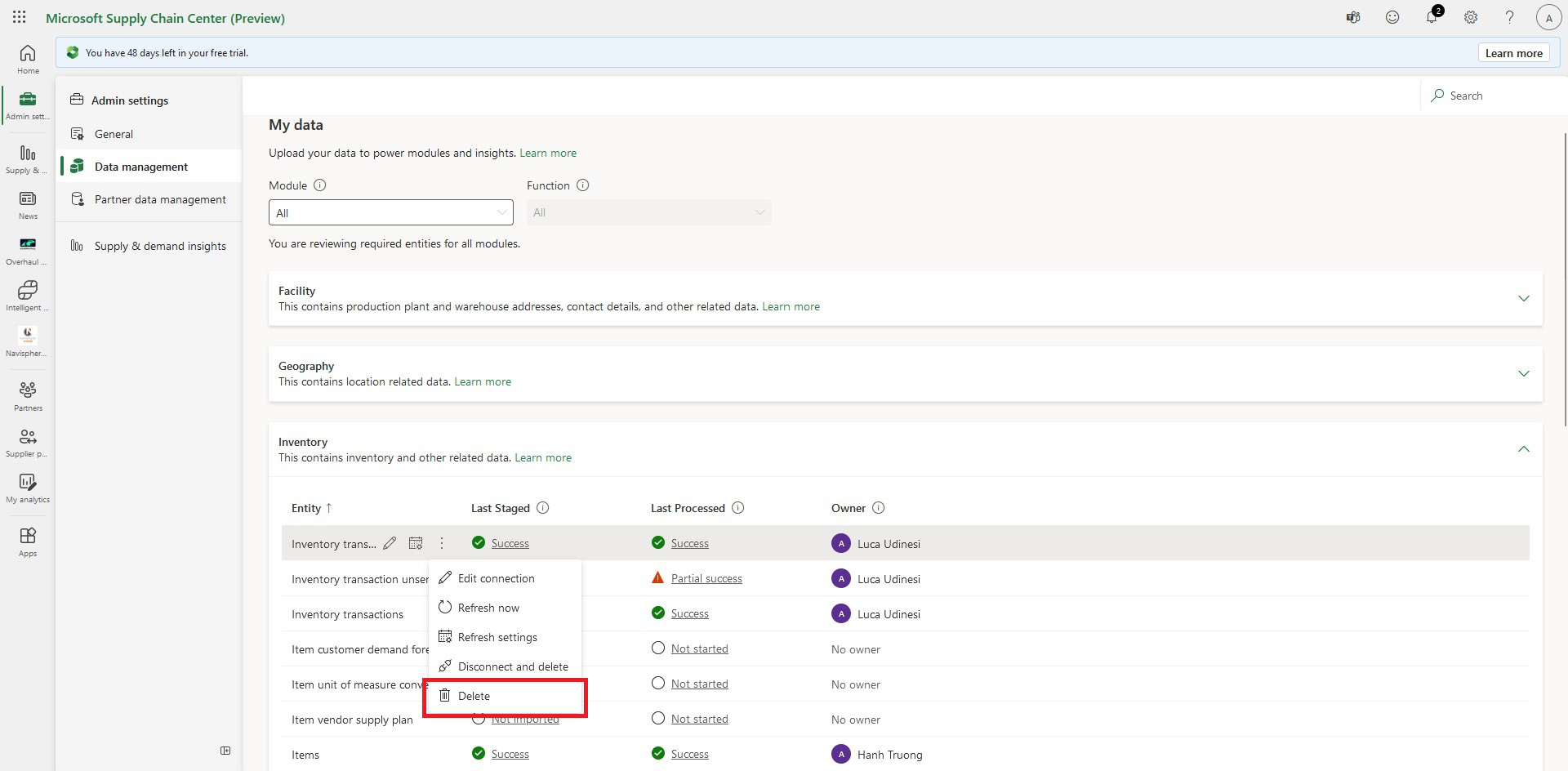This screenshot has height=771, width=1568.
Task: Click Microsoft Supply Chain Center title
Action: pyautogui.click(x=165, y=18)
